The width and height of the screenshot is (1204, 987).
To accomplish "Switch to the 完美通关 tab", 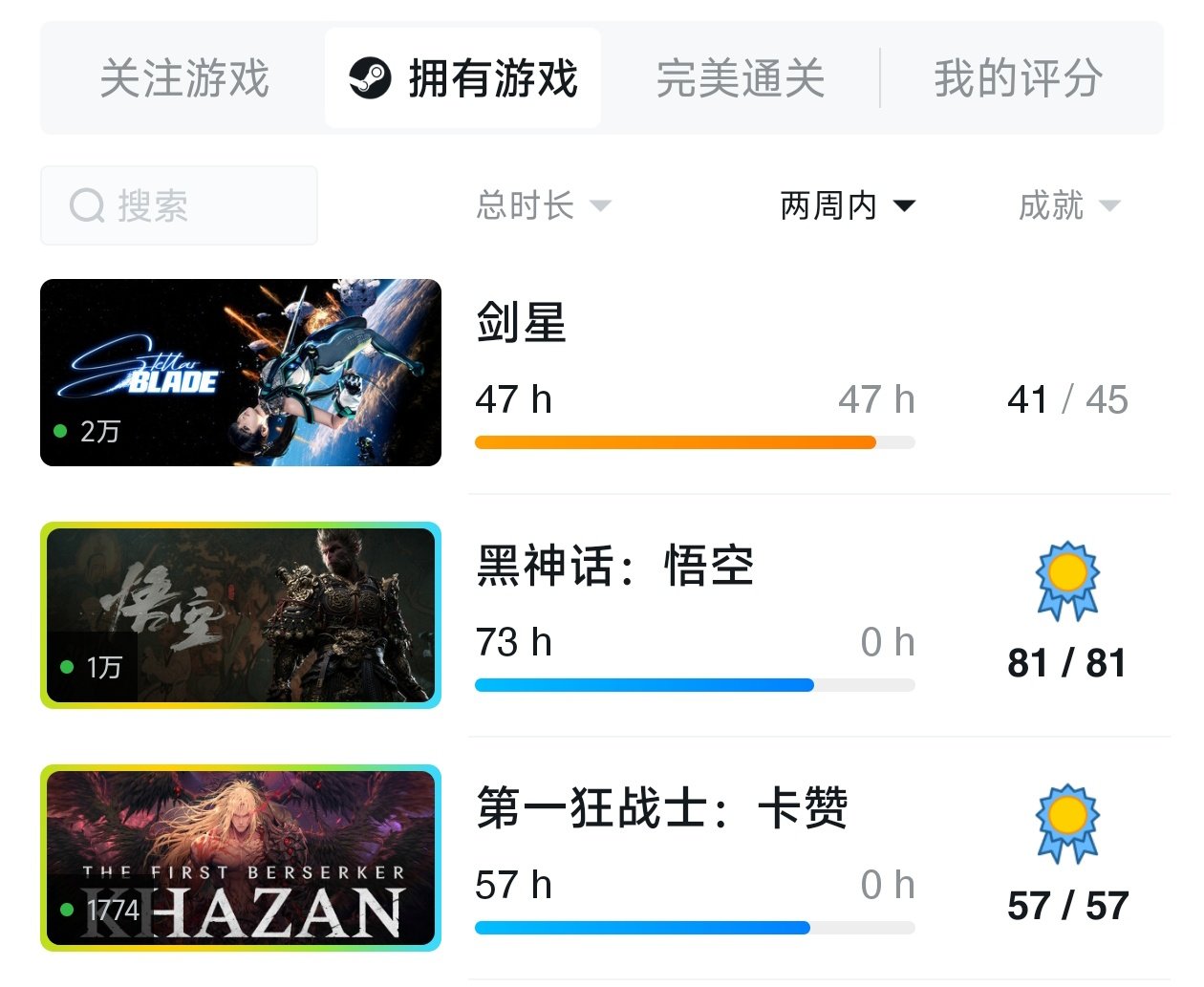I will (x=741, y=78).
